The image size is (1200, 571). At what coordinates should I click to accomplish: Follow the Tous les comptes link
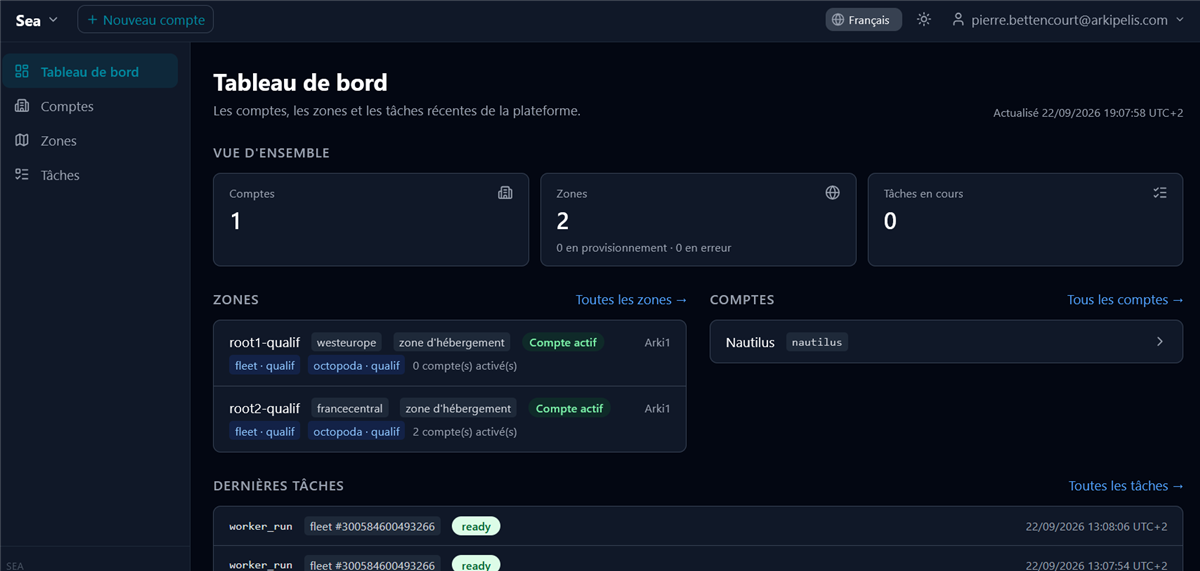point(1125,300)
